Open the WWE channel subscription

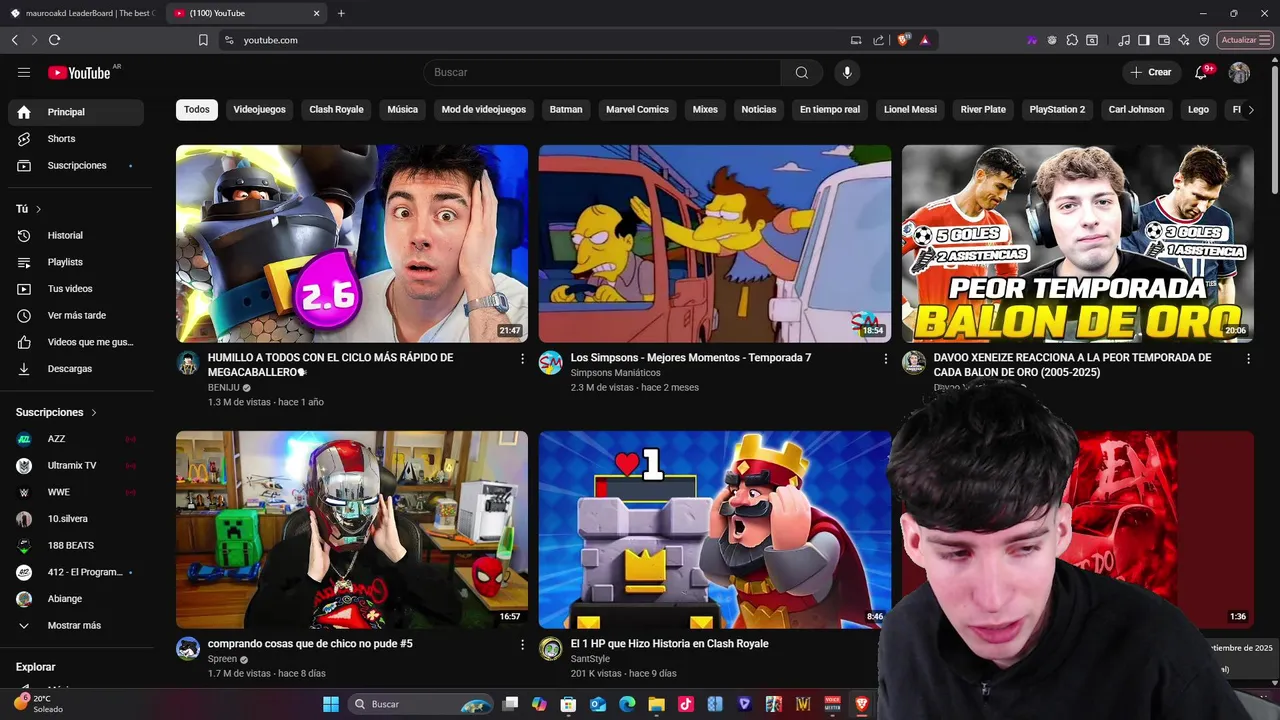pos(76,492)
